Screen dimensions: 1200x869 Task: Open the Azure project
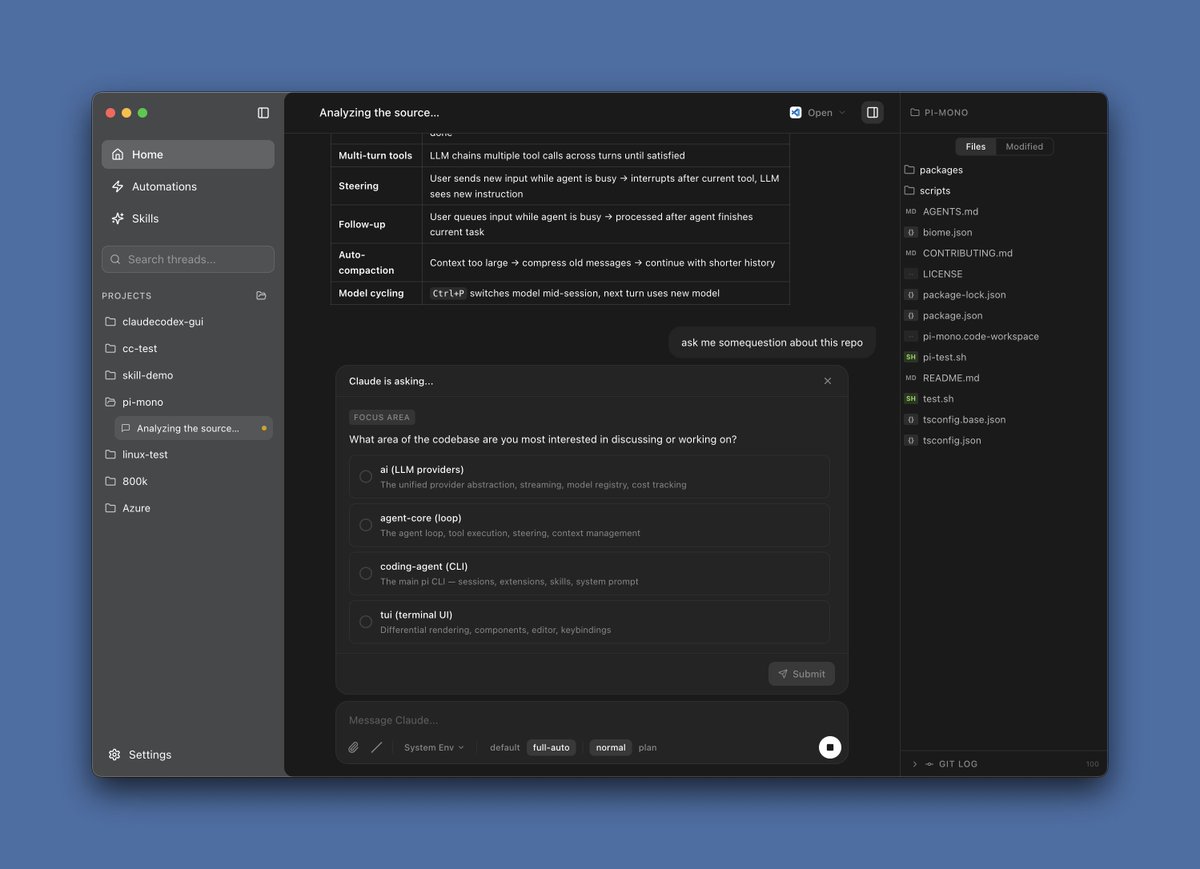(x=188, y=508)
